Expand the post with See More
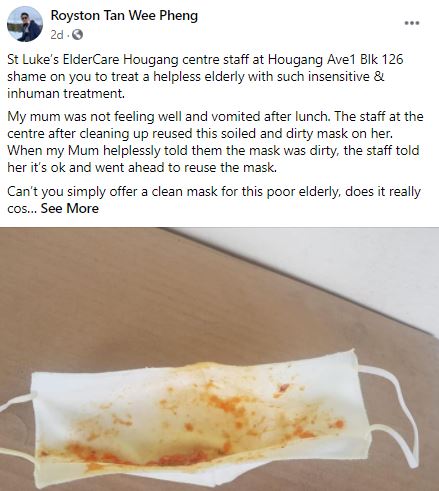This screenshot has height=491, width=439. coord(70,208)
